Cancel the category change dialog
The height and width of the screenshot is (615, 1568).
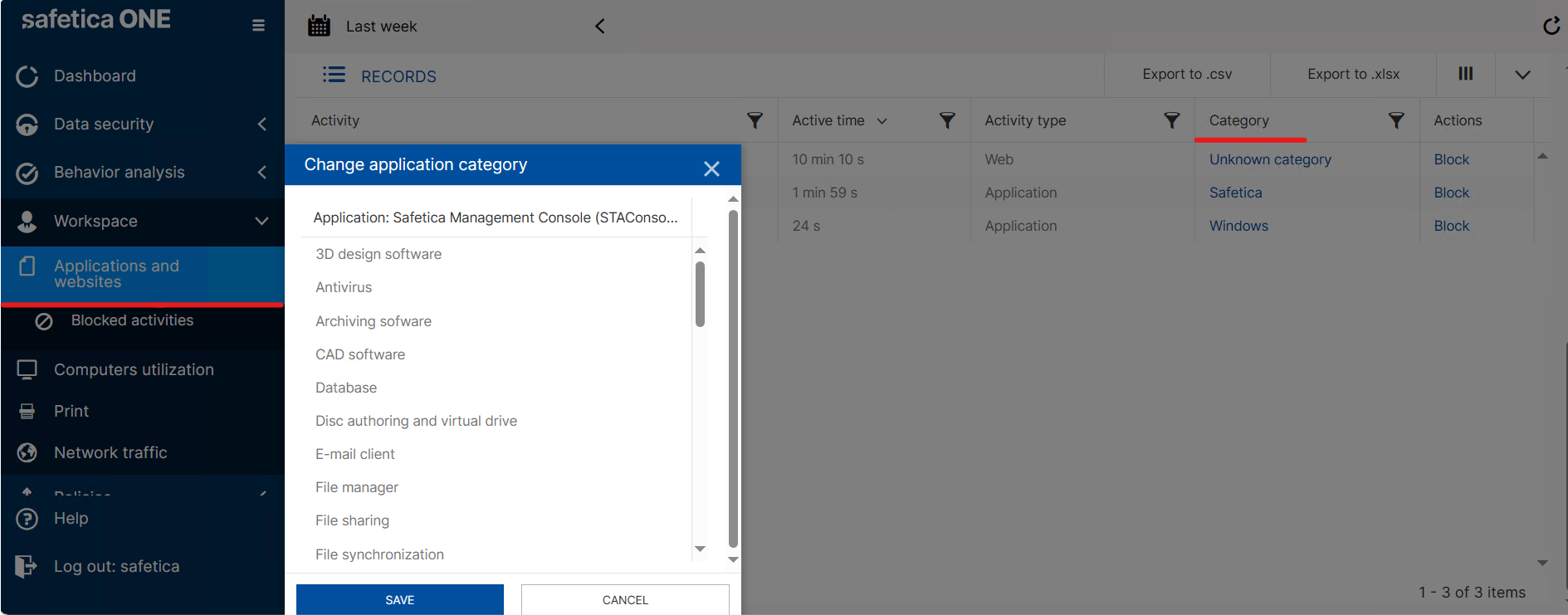pos(625,599)
